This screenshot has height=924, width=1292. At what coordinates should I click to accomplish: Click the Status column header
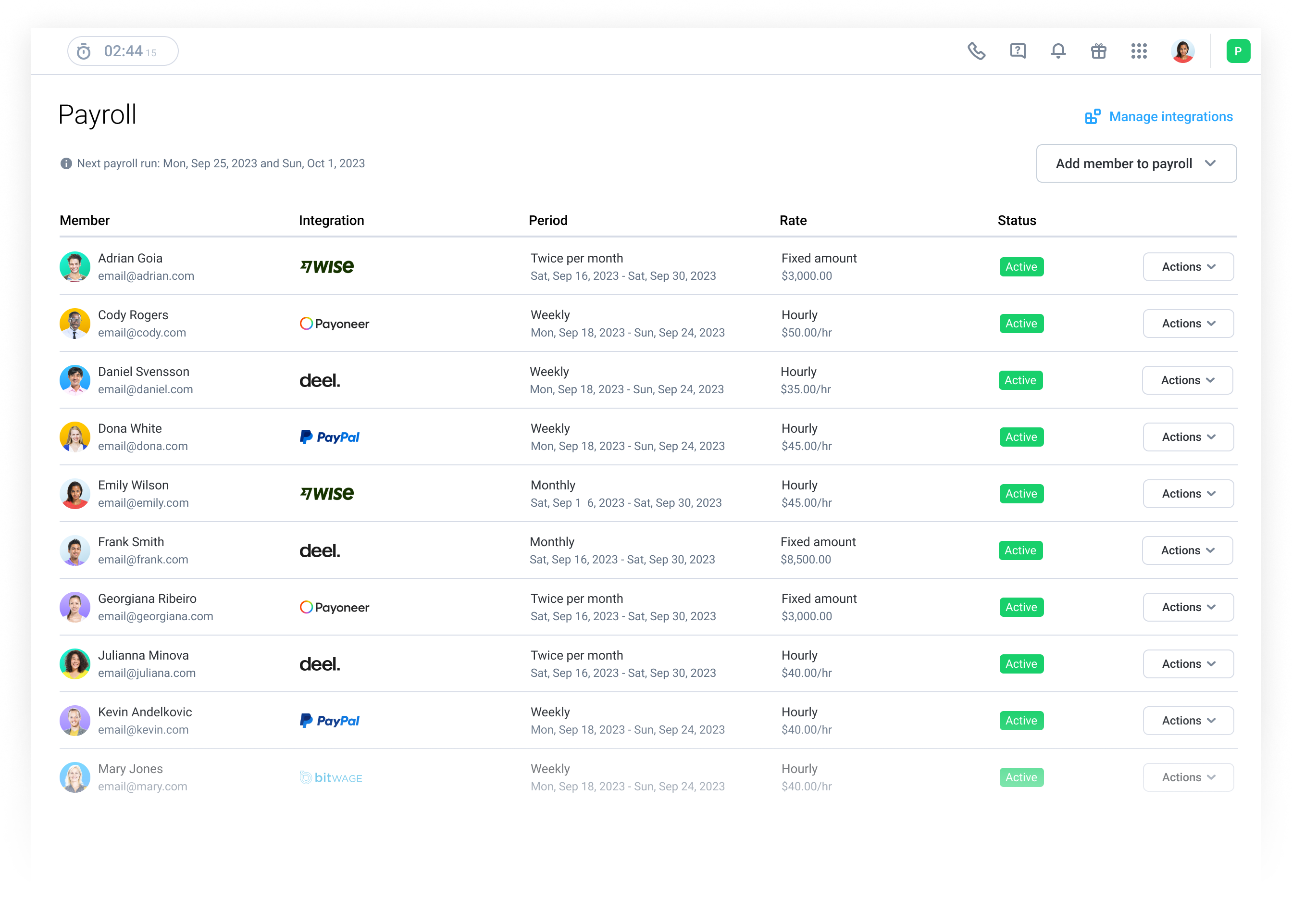(x=1016, y=221)
